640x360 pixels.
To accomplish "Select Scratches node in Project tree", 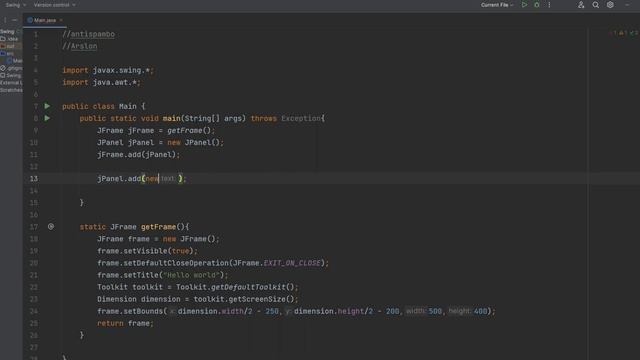I will [x=11, y=90].
